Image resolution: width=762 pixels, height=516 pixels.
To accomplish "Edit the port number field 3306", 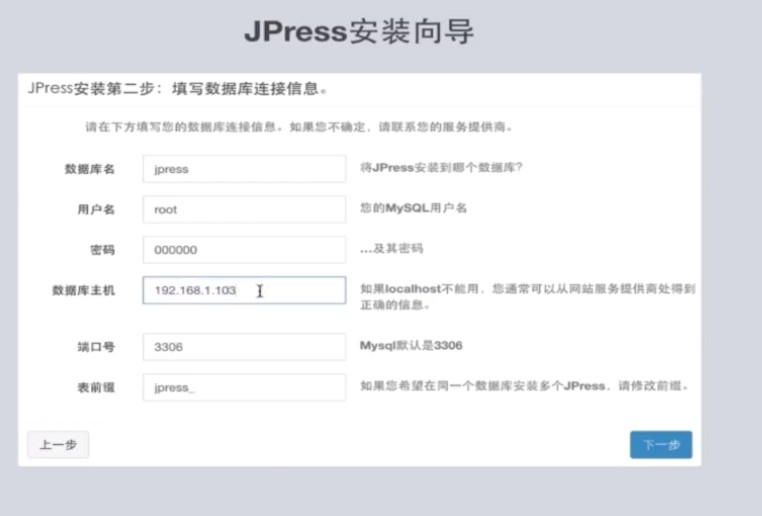I will 244,346.
